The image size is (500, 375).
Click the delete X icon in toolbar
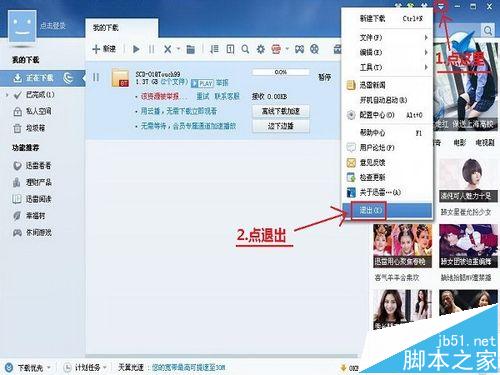click(168, 49)
